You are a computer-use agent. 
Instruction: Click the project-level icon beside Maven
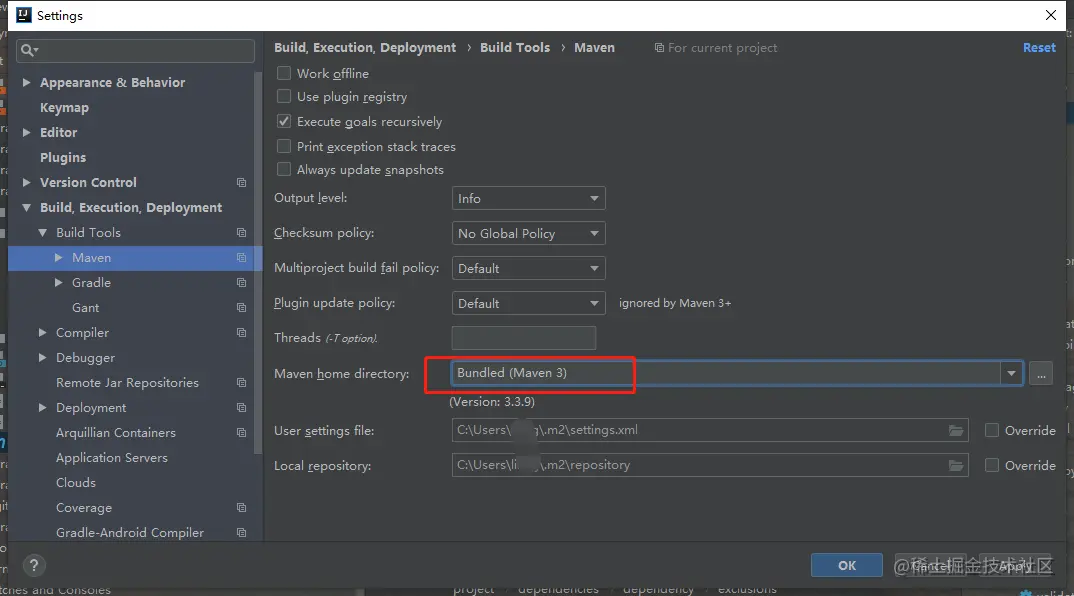241,258
